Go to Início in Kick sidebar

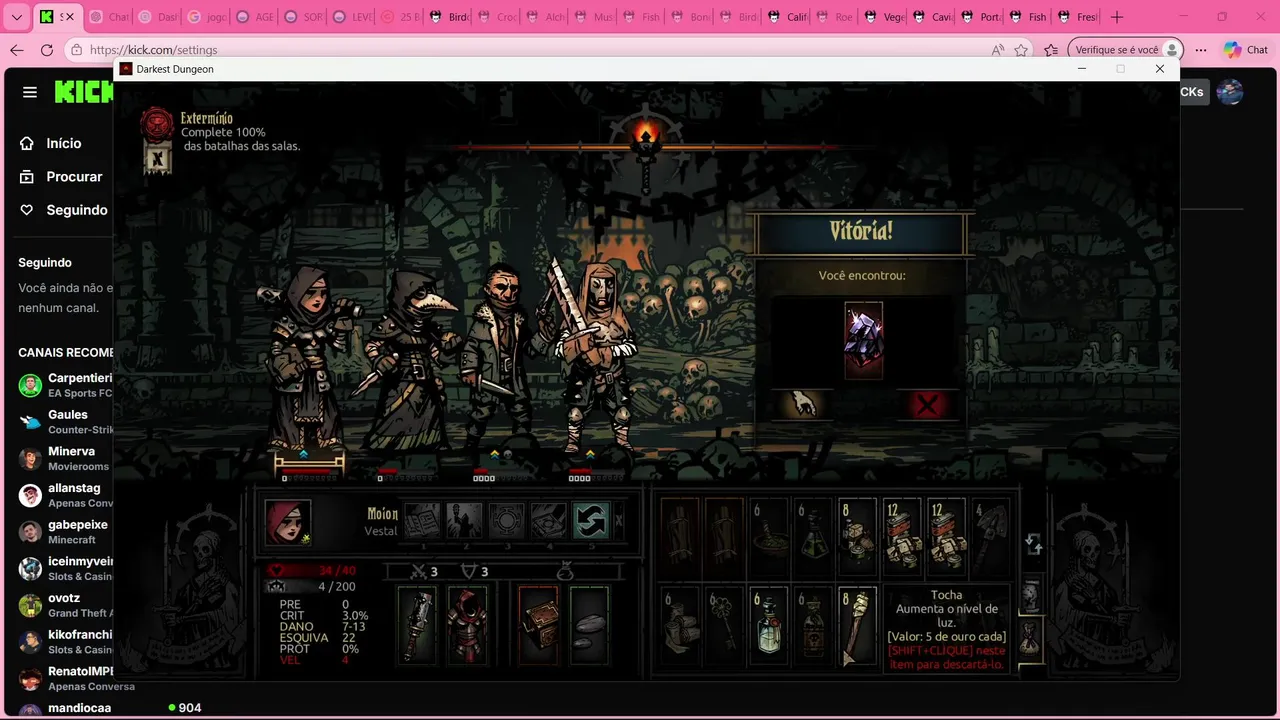(63, 143)
